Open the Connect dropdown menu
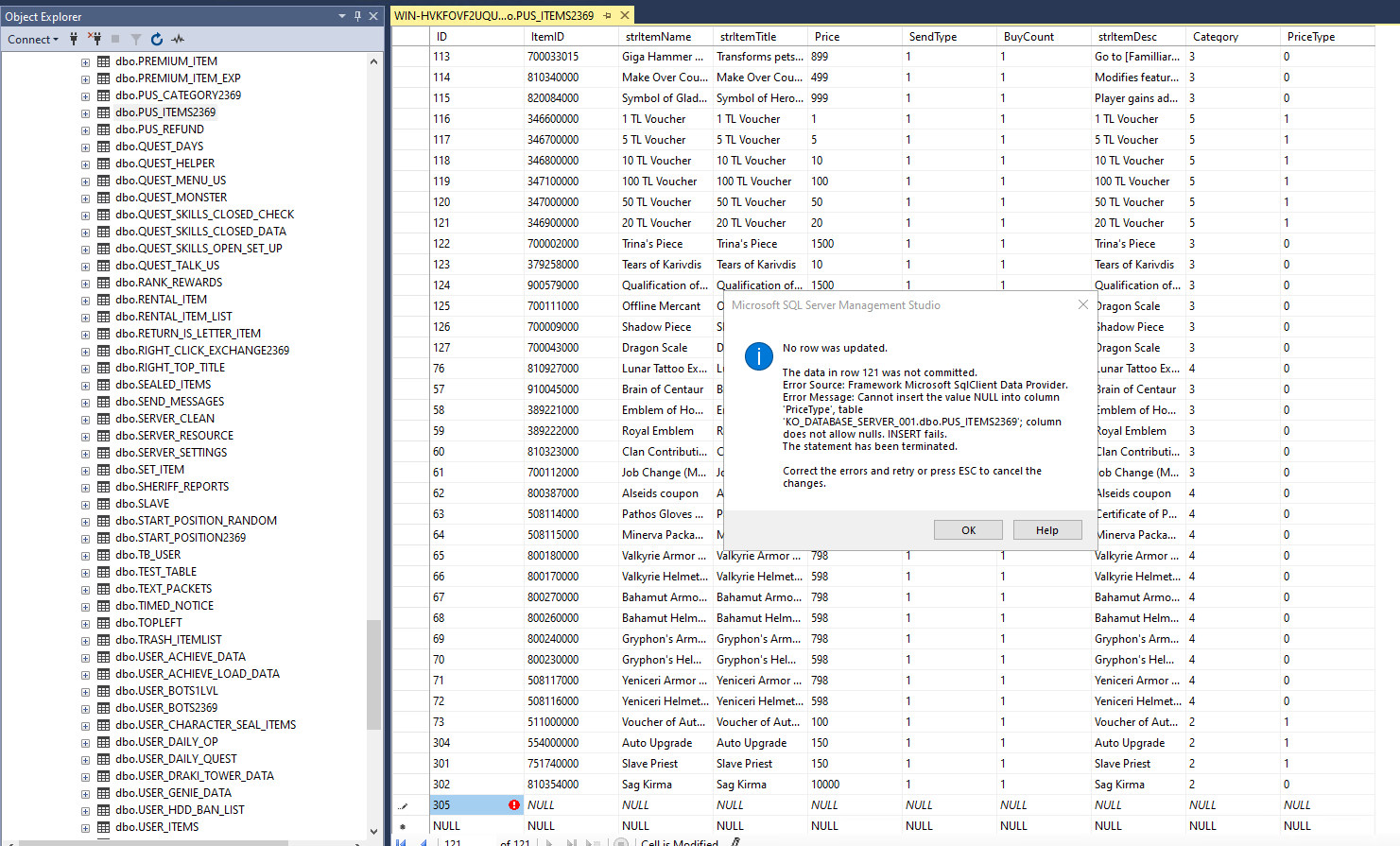 [x=33, y=39]
